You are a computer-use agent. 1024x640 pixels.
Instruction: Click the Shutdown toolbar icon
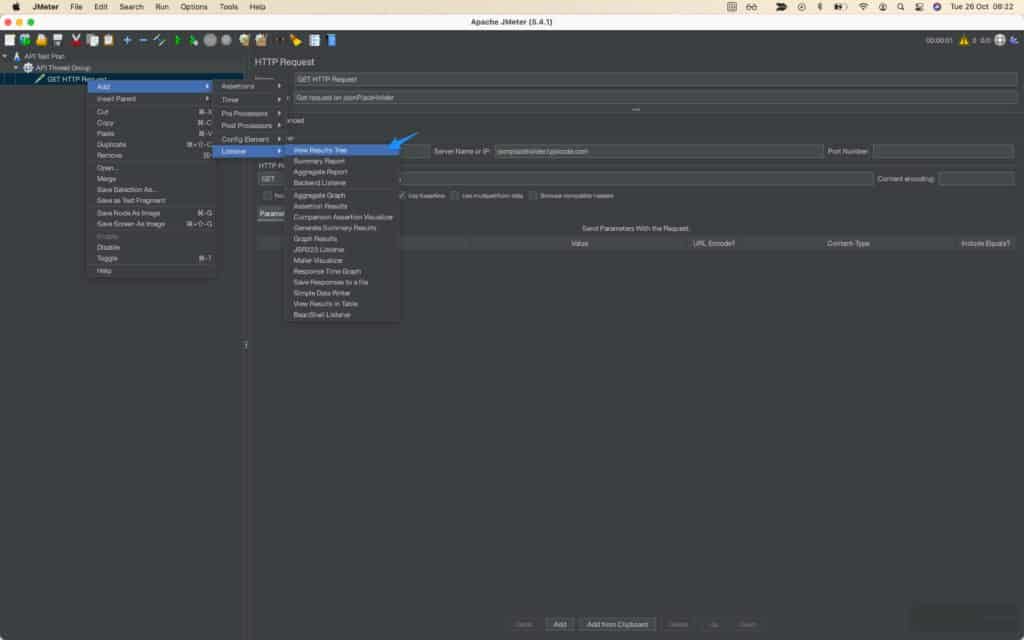(226, 40)
